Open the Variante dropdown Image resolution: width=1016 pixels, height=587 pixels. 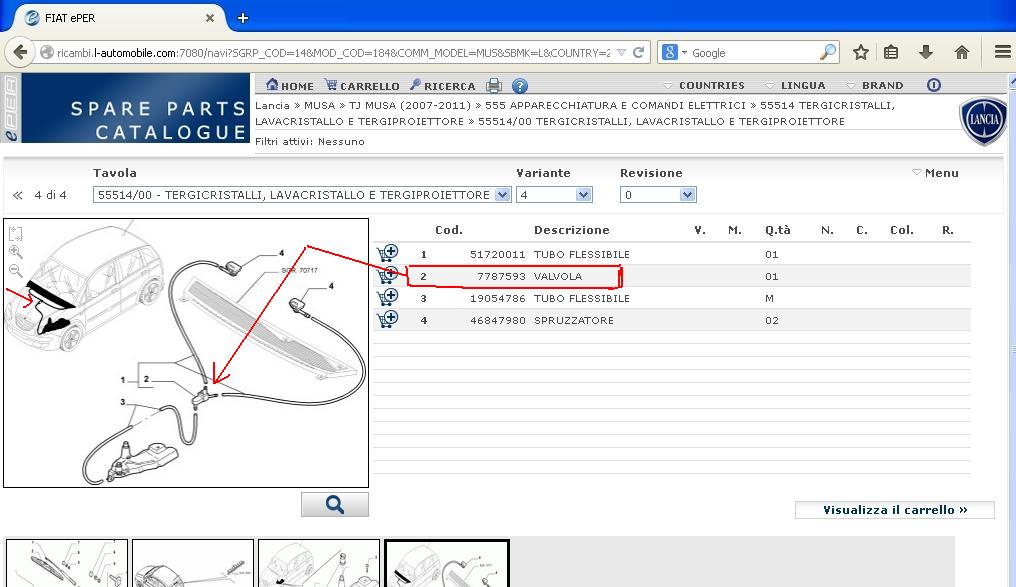(x=584, y=195)
